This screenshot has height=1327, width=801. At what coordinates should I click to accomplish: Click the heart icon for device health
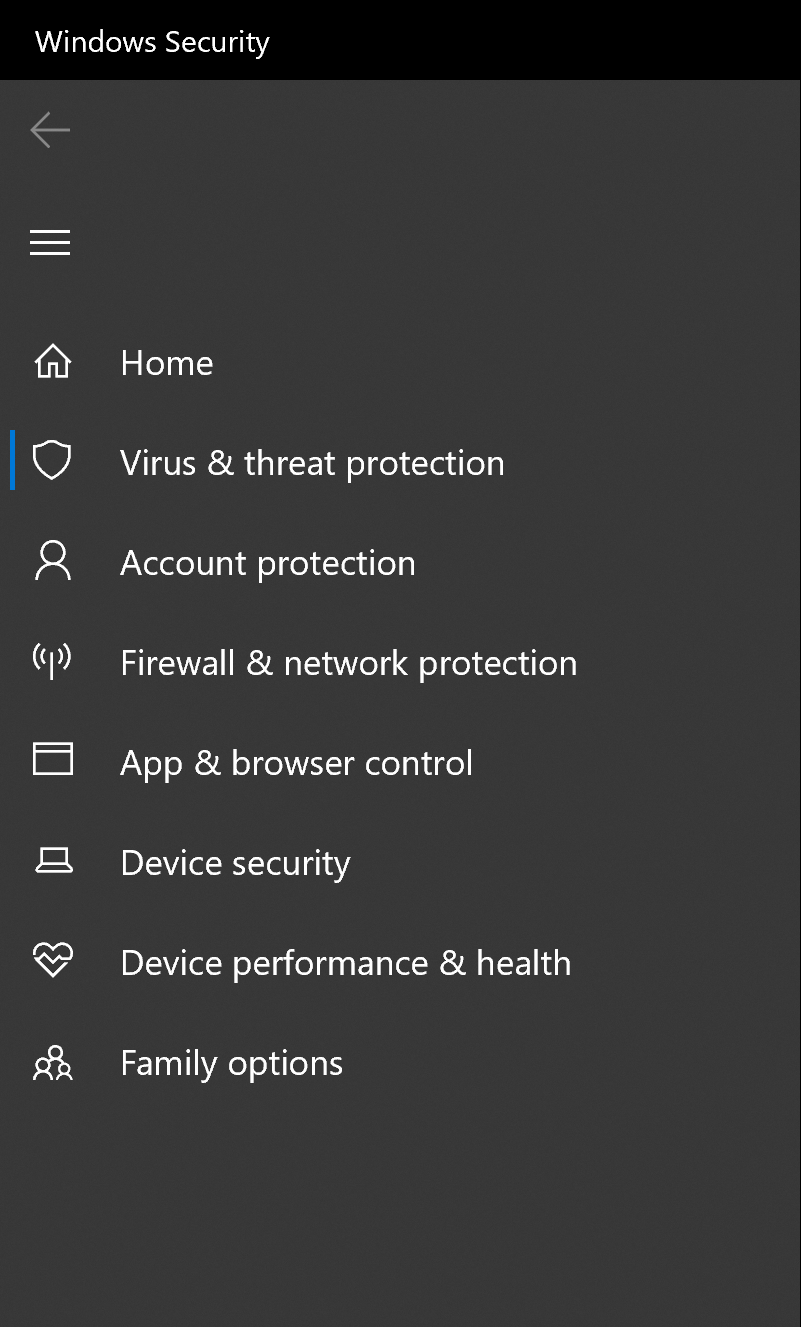pos(53,960)
